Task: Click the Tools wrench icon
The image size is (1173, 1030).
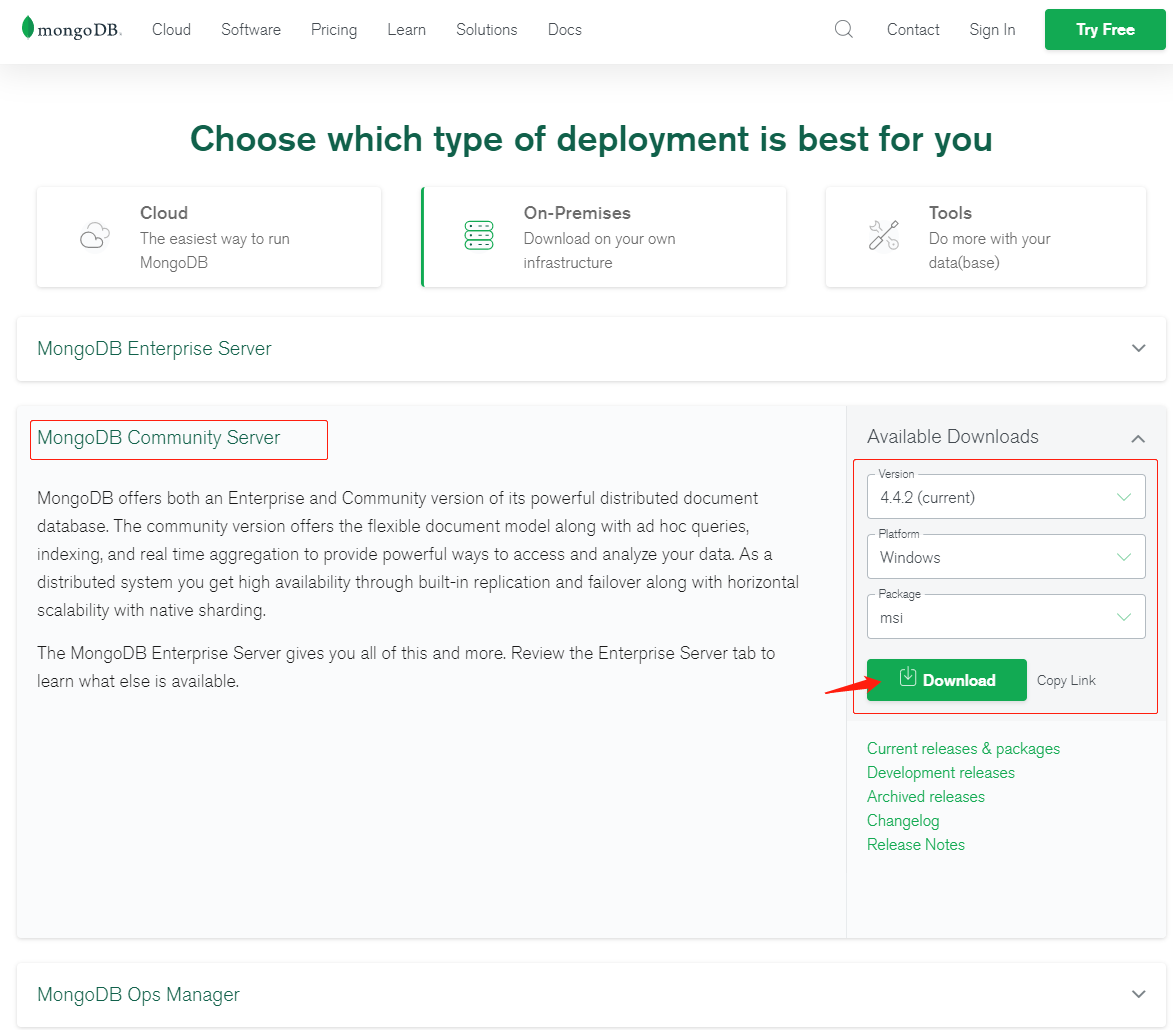Action: coord(883,236)
